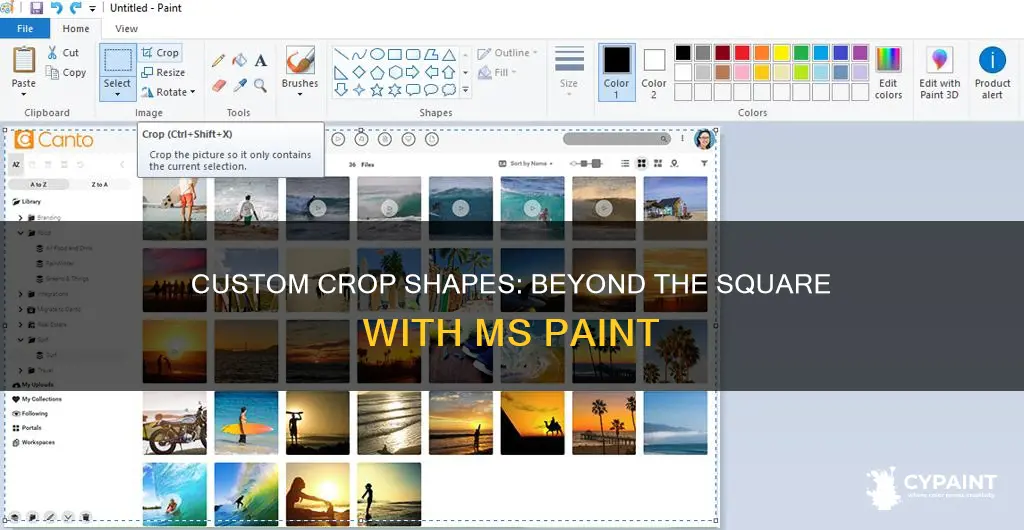
Task: Choose the red palette color
Action: [742, 53]
